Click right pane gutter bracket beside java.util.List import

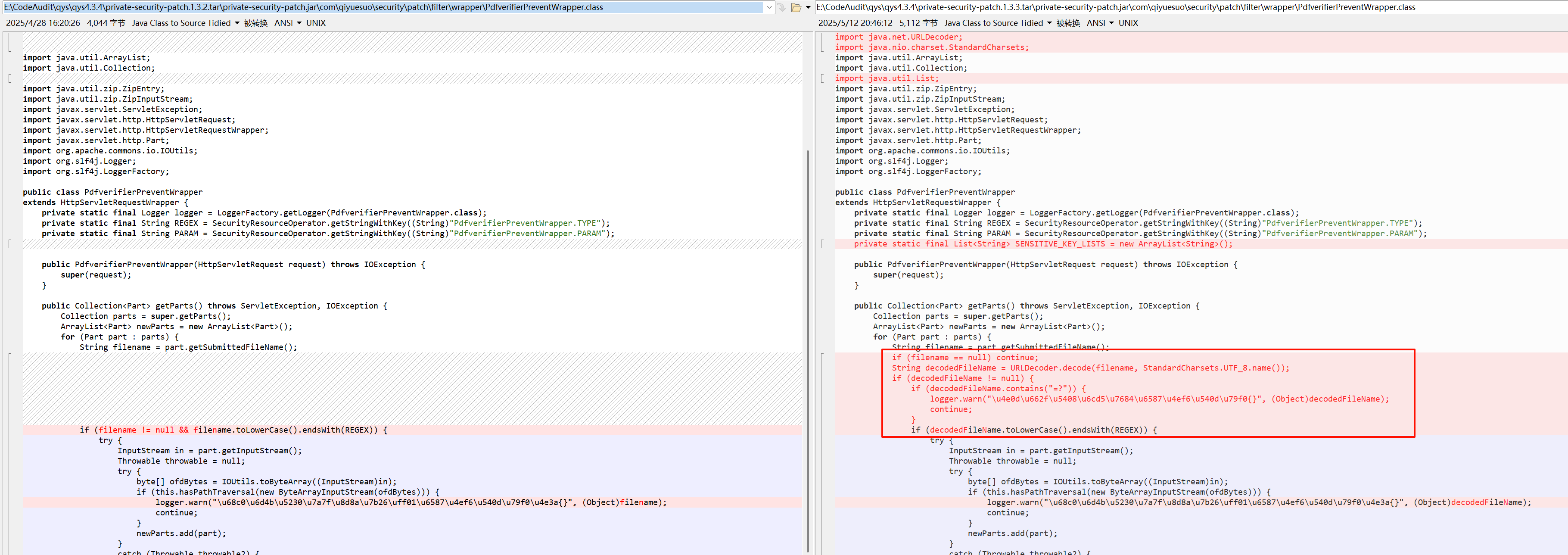(822, 78)
